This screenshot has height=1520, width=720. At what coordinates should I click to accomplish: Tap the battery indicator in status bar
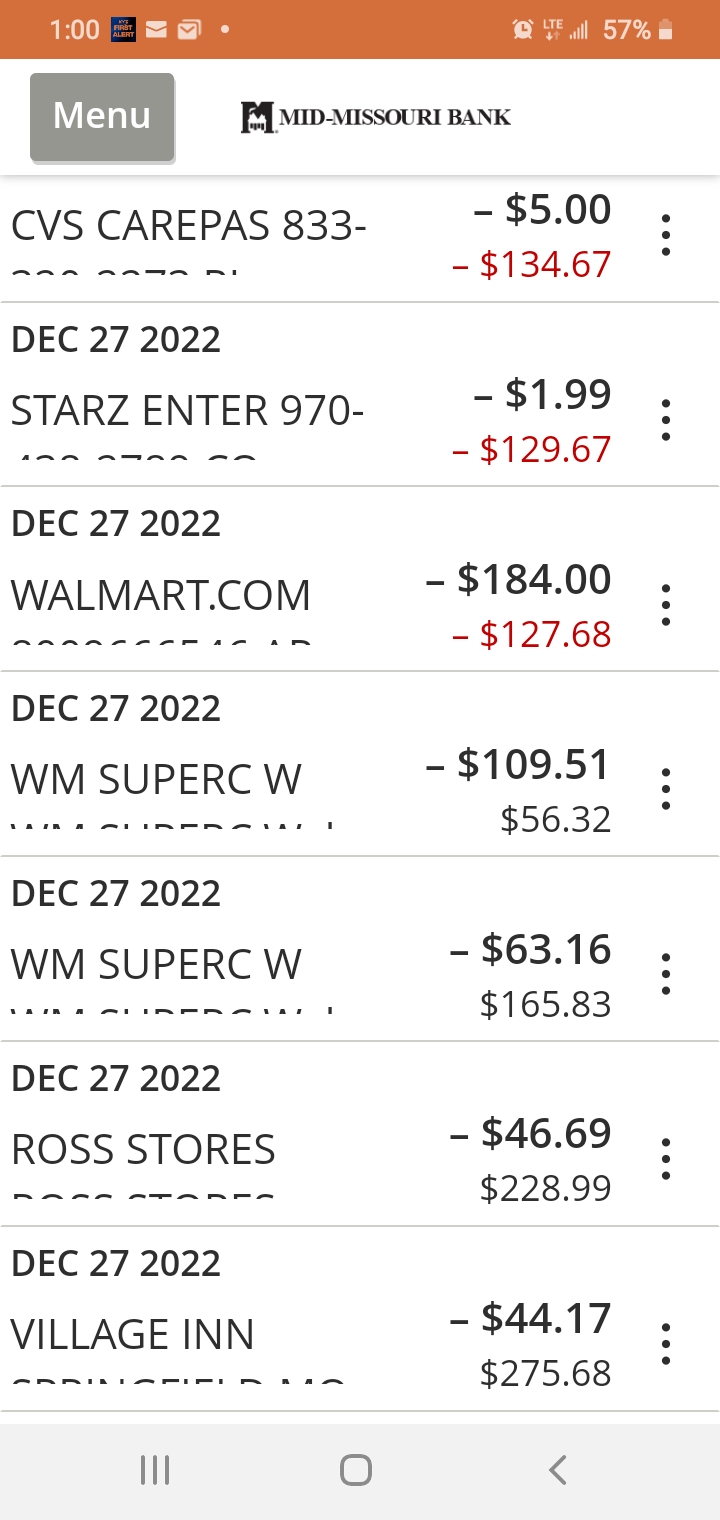[666, 30]
